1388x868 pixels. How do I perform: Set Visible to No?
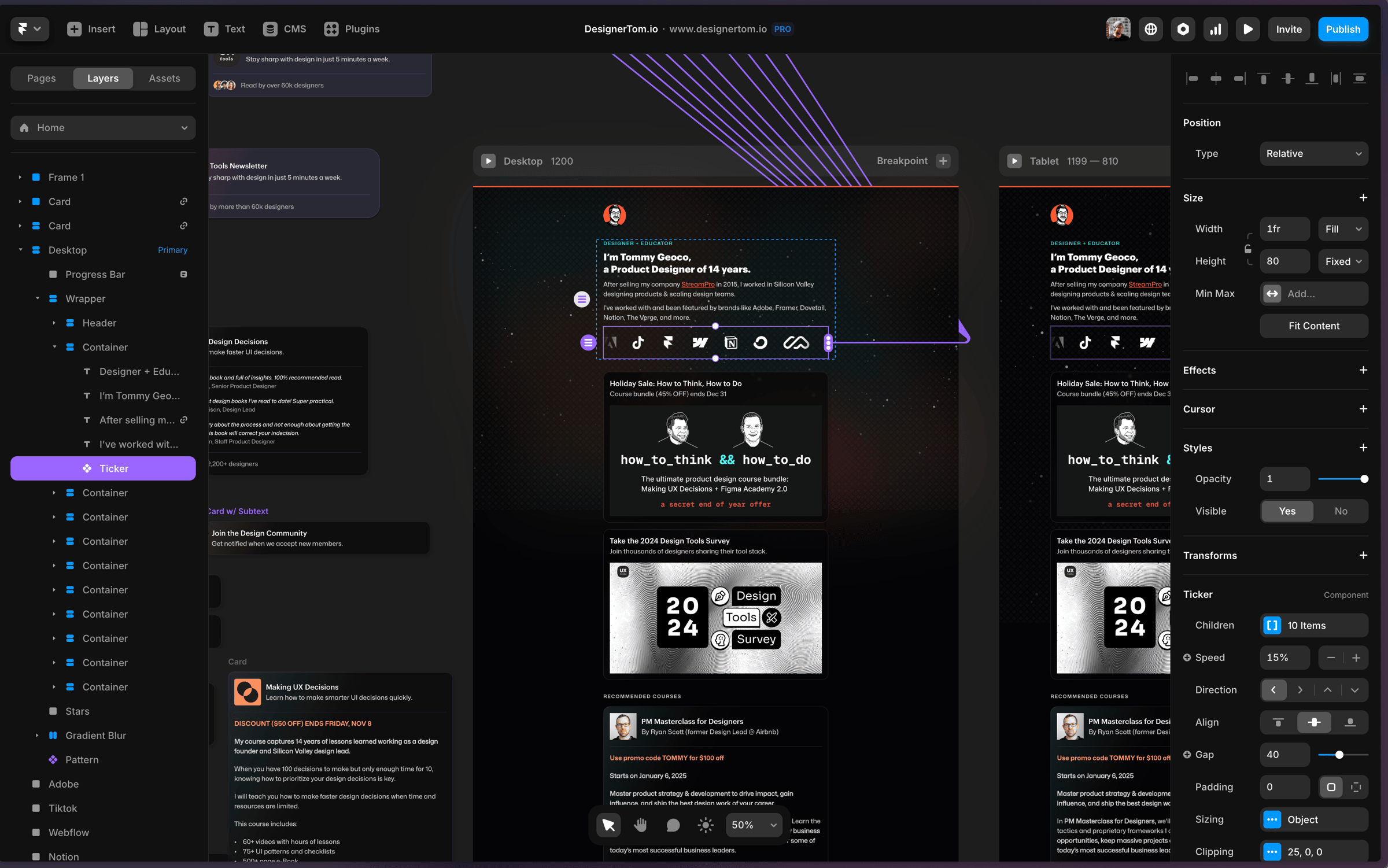tap(1341, 511)
